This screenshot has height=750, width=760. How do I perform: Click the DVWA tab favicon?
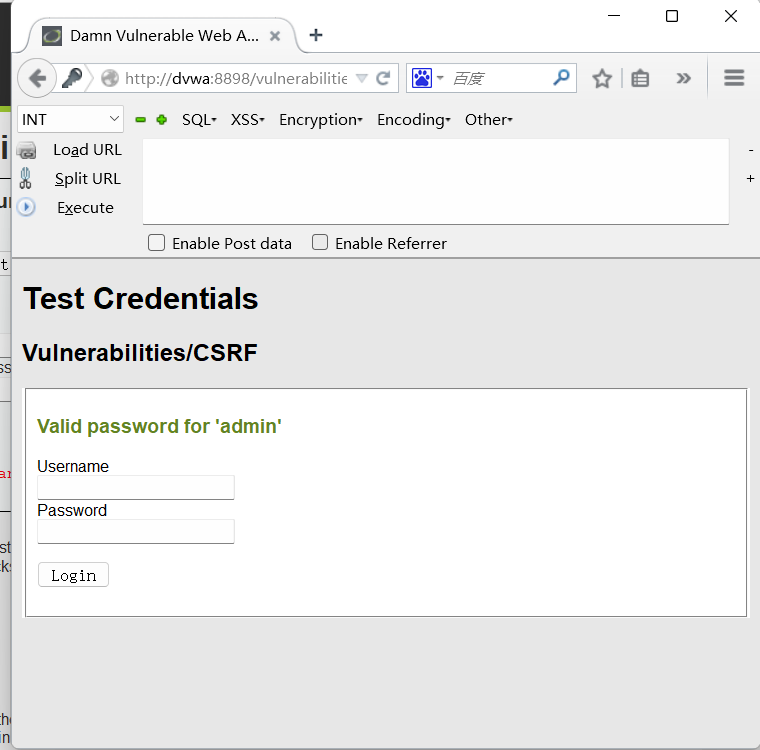pos(52,36)
